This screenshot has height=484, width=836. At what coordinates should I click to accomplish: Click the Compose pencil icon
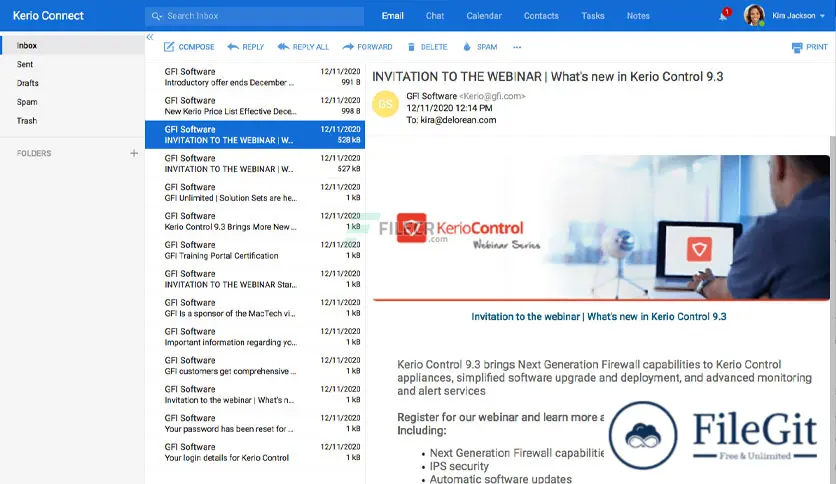point(169,47)
